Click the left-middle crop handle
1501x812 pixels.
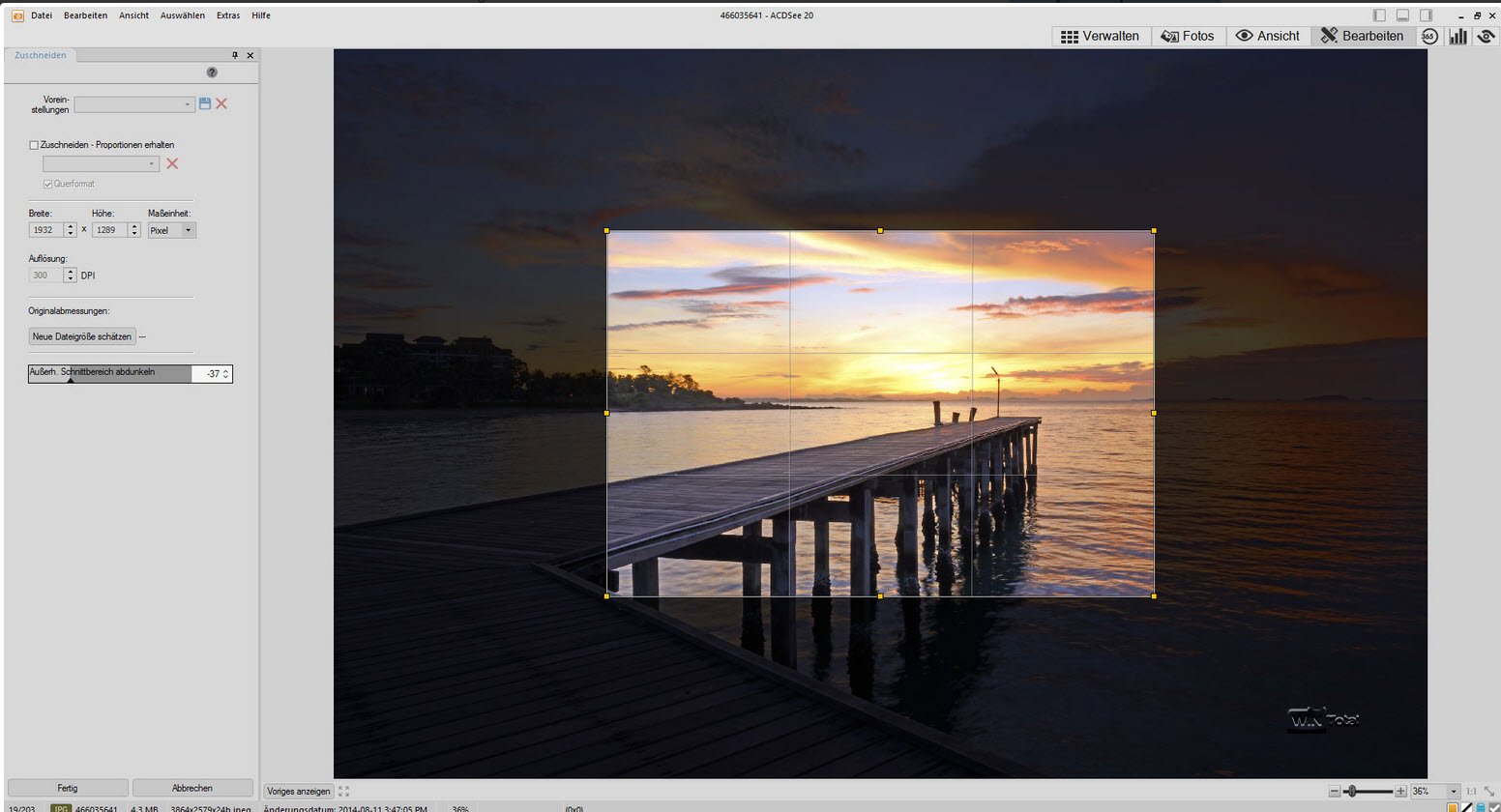606,413
